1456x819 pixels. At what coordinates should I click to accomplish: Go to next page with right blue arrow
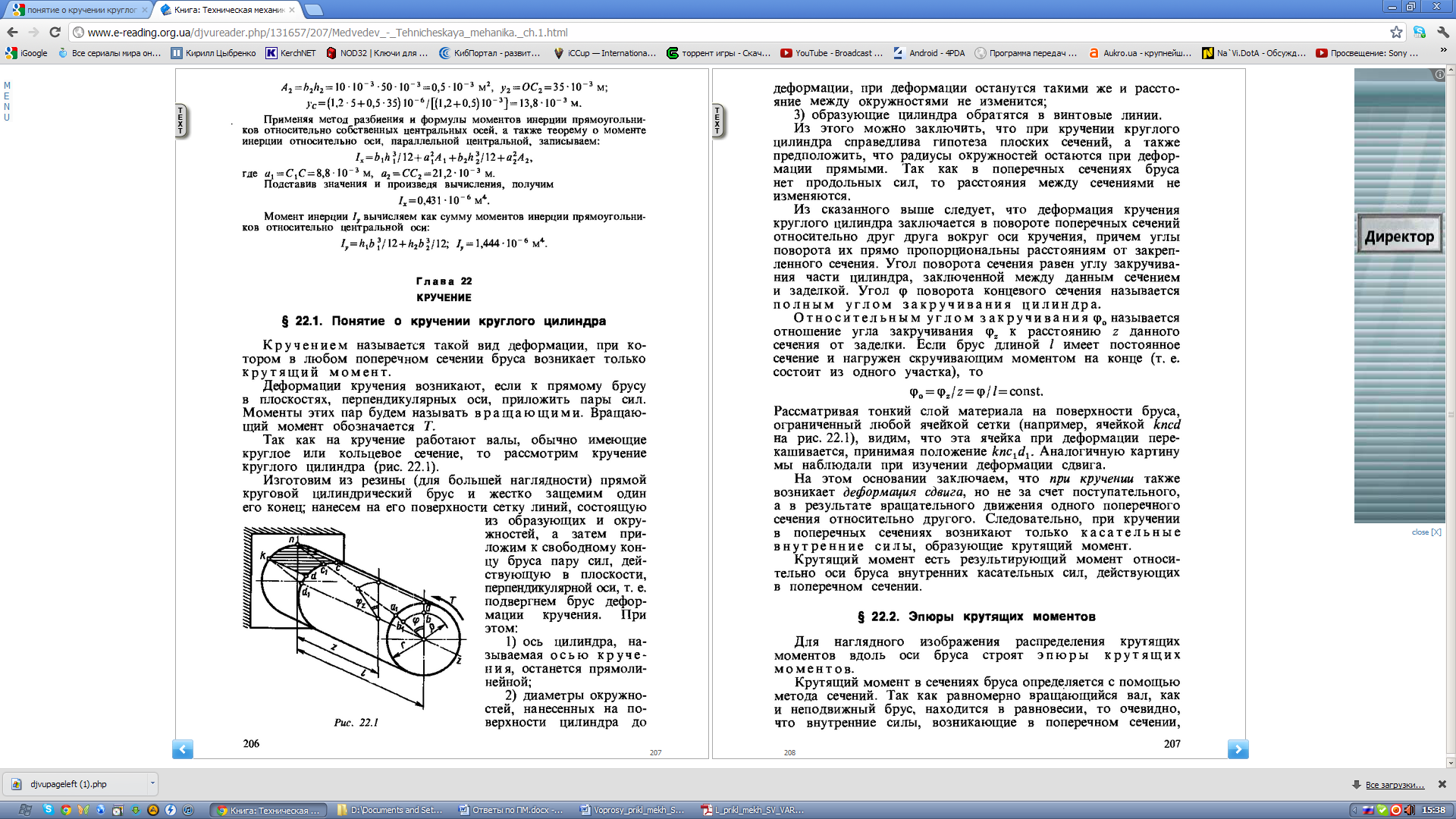point(1238,749)
